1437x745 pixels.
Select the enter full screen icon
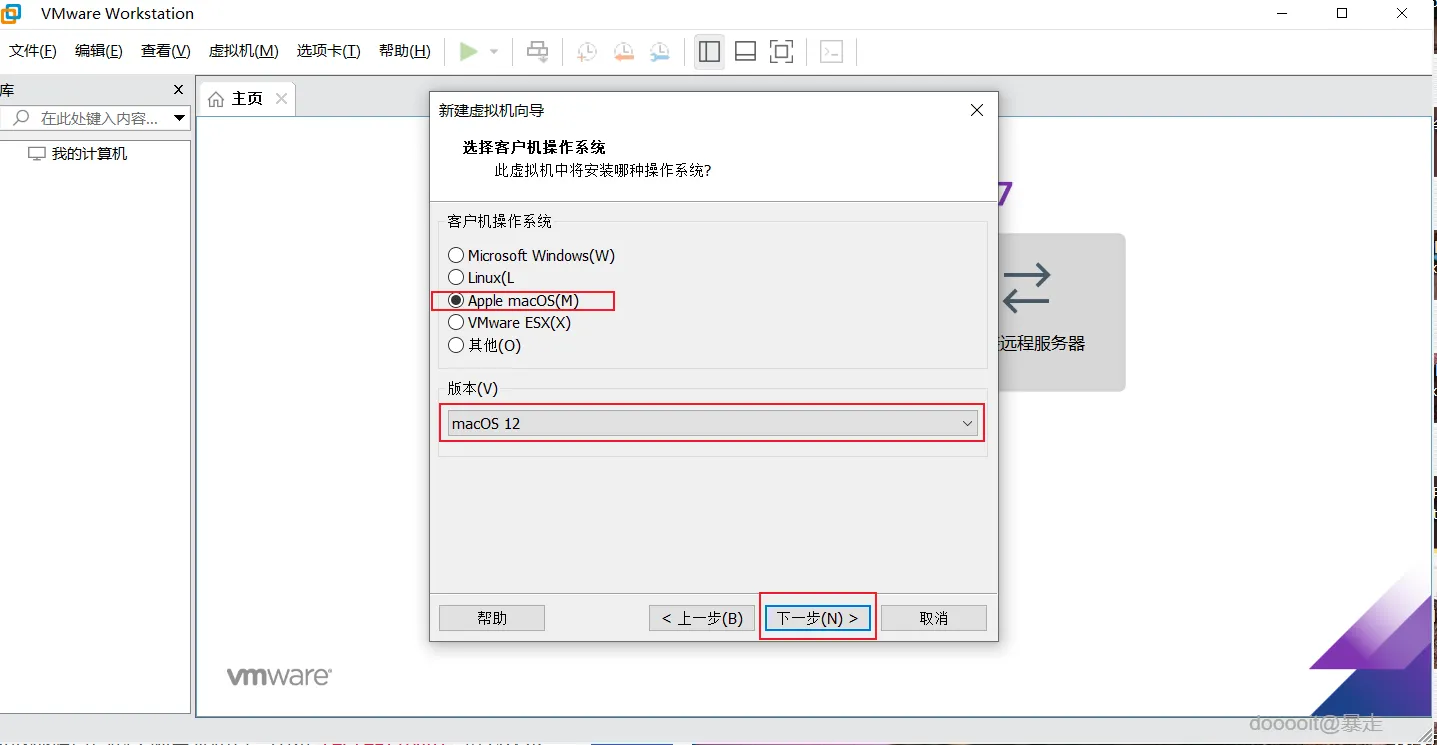[781, 51]
